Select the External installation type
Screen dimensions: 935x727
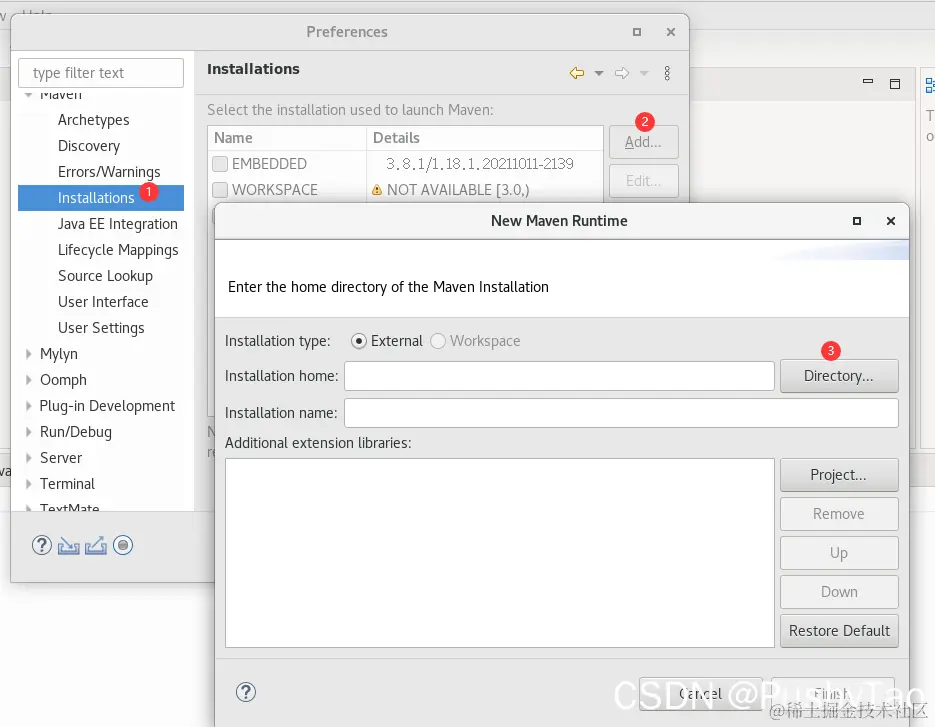coord(359,341)
